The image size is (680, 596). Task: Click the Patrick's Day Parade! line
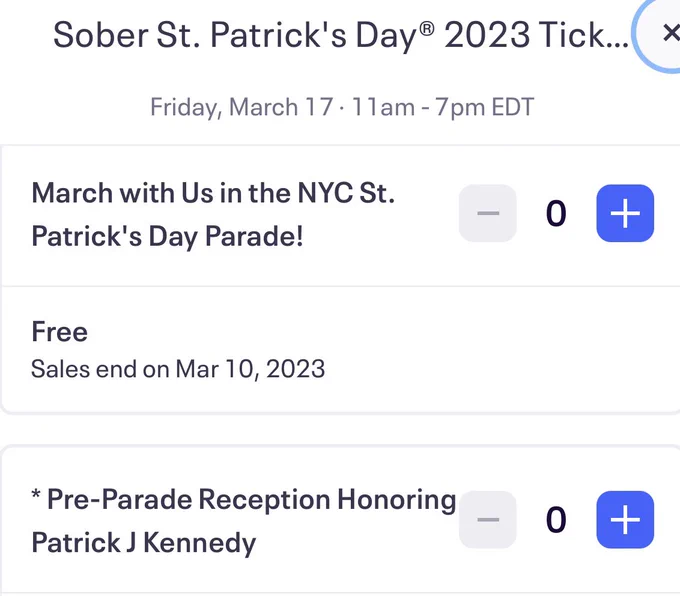click(x=167, y=236)
